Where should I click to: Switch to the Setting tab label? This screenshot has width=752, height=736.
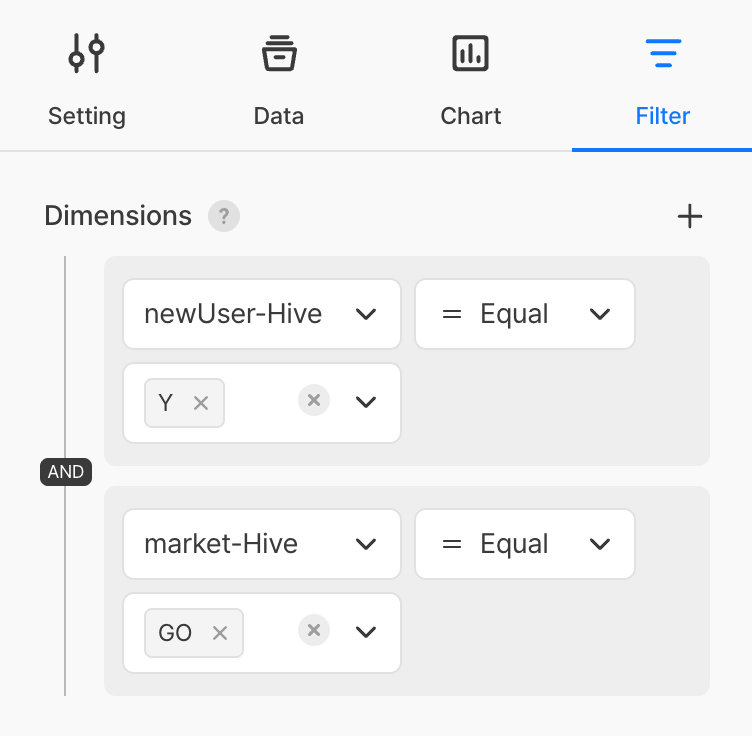pos(87,116)
